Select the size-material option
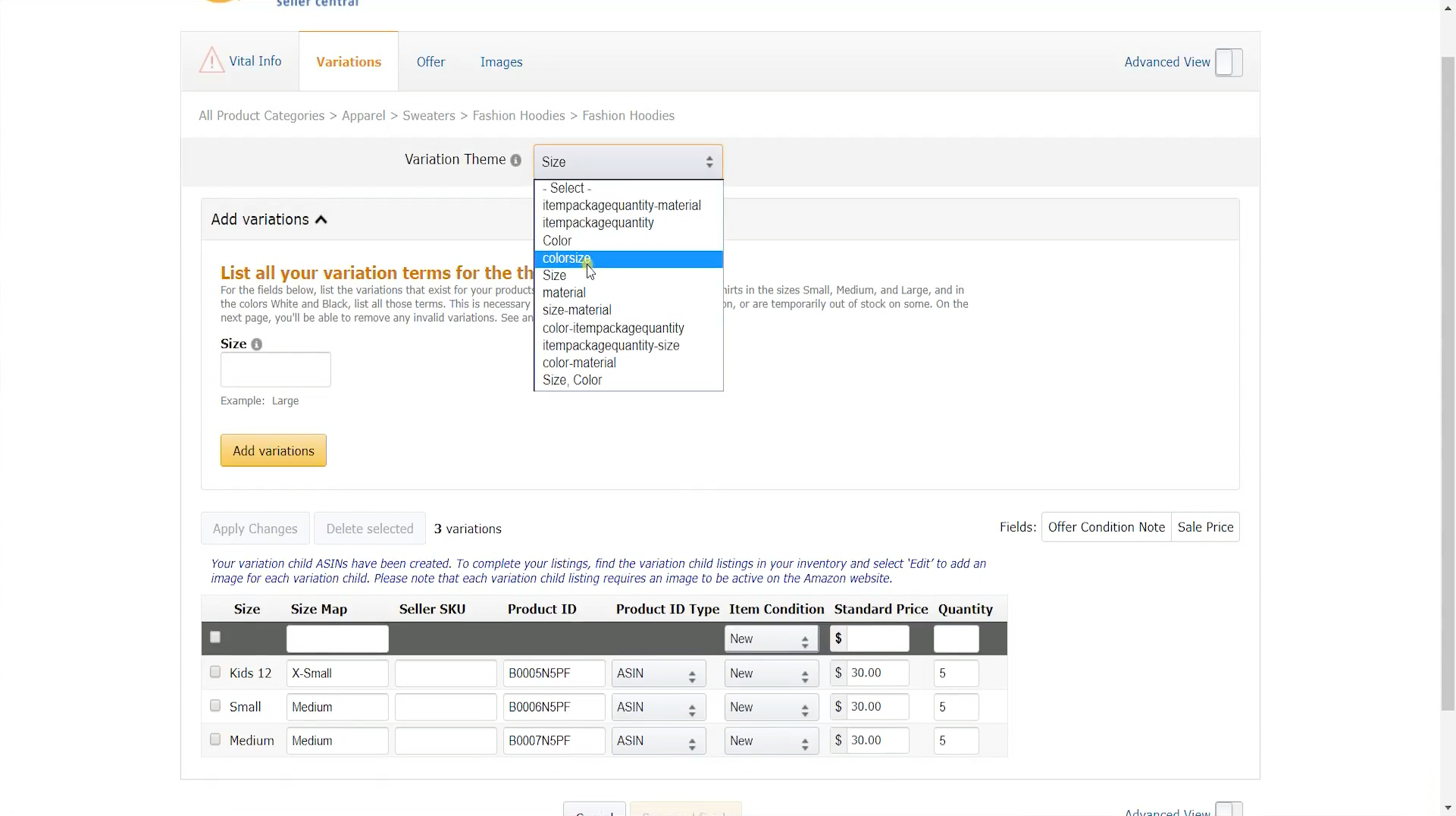This screenshot has height=816, width=1456. click(628, 310)
